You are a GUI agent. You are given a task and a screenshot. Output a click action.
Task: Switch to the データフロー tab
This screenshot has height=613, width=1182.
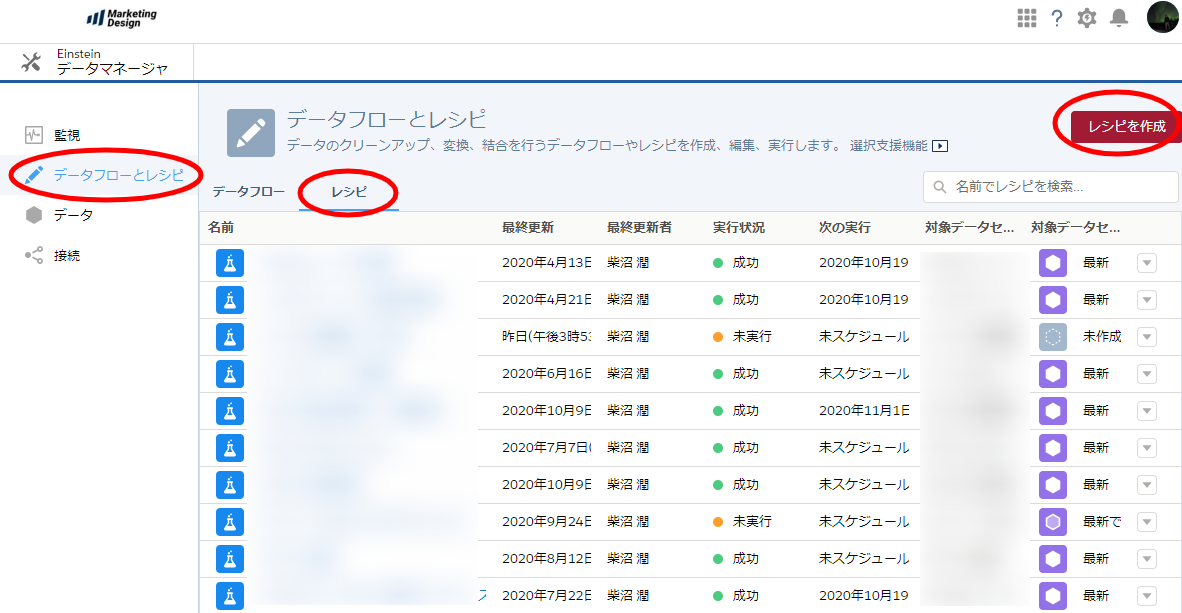pos(248,191)
